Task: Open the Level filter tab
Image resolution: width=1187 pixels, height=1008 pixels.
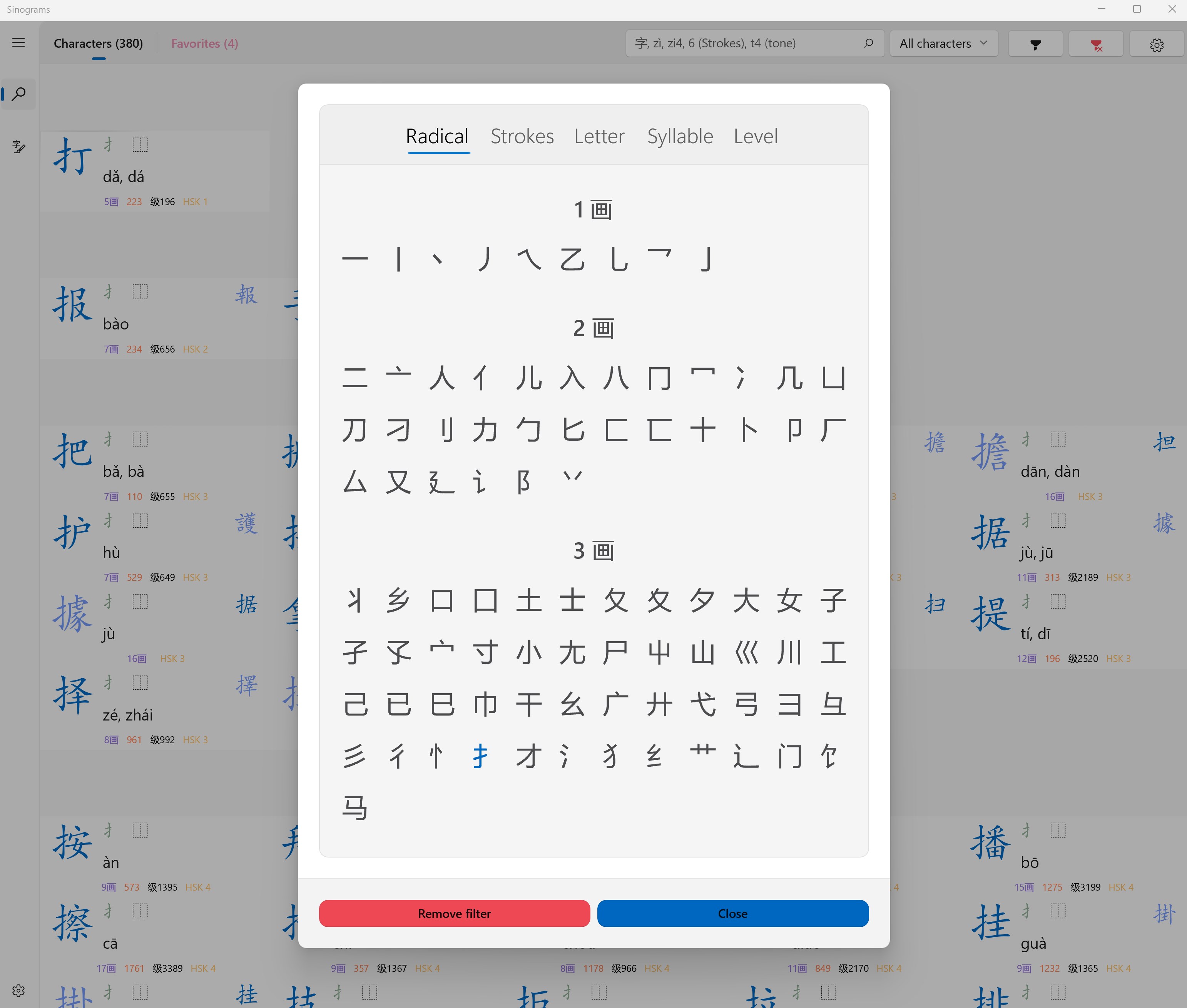Action: (x=755, y=136)
